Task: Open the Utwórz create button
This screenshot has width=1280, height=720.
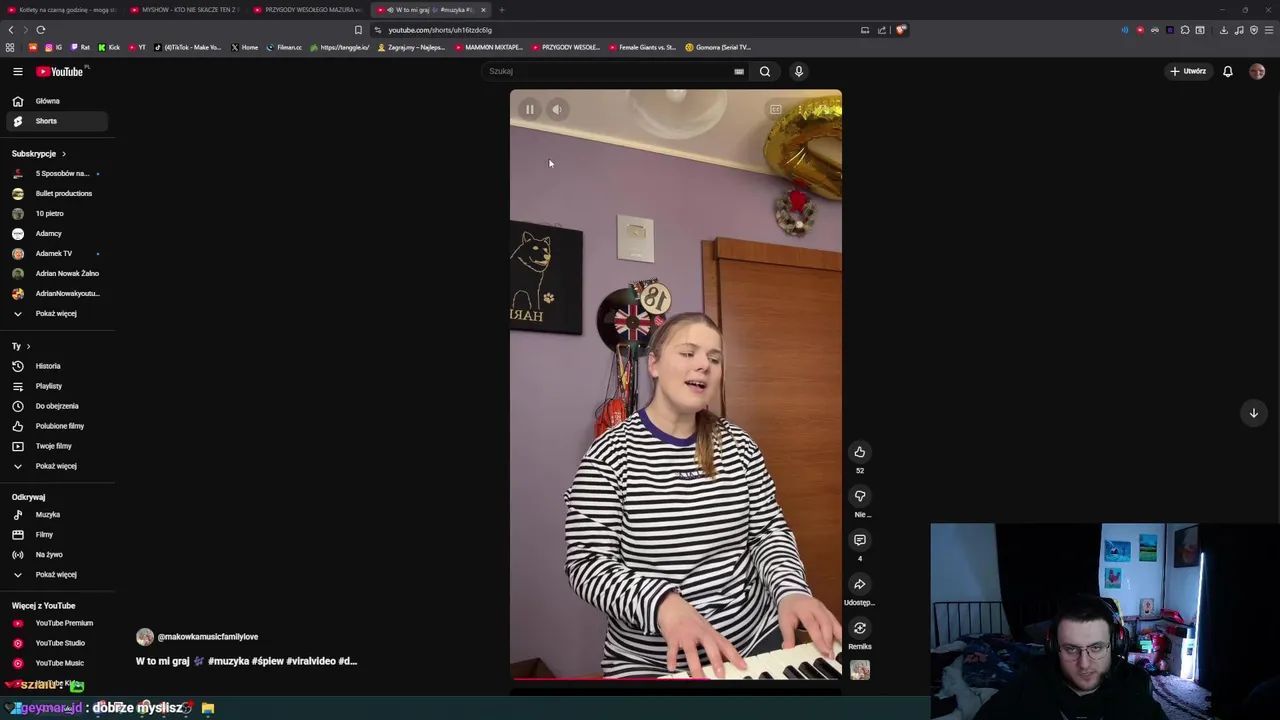Action: tap(1188, 71)
